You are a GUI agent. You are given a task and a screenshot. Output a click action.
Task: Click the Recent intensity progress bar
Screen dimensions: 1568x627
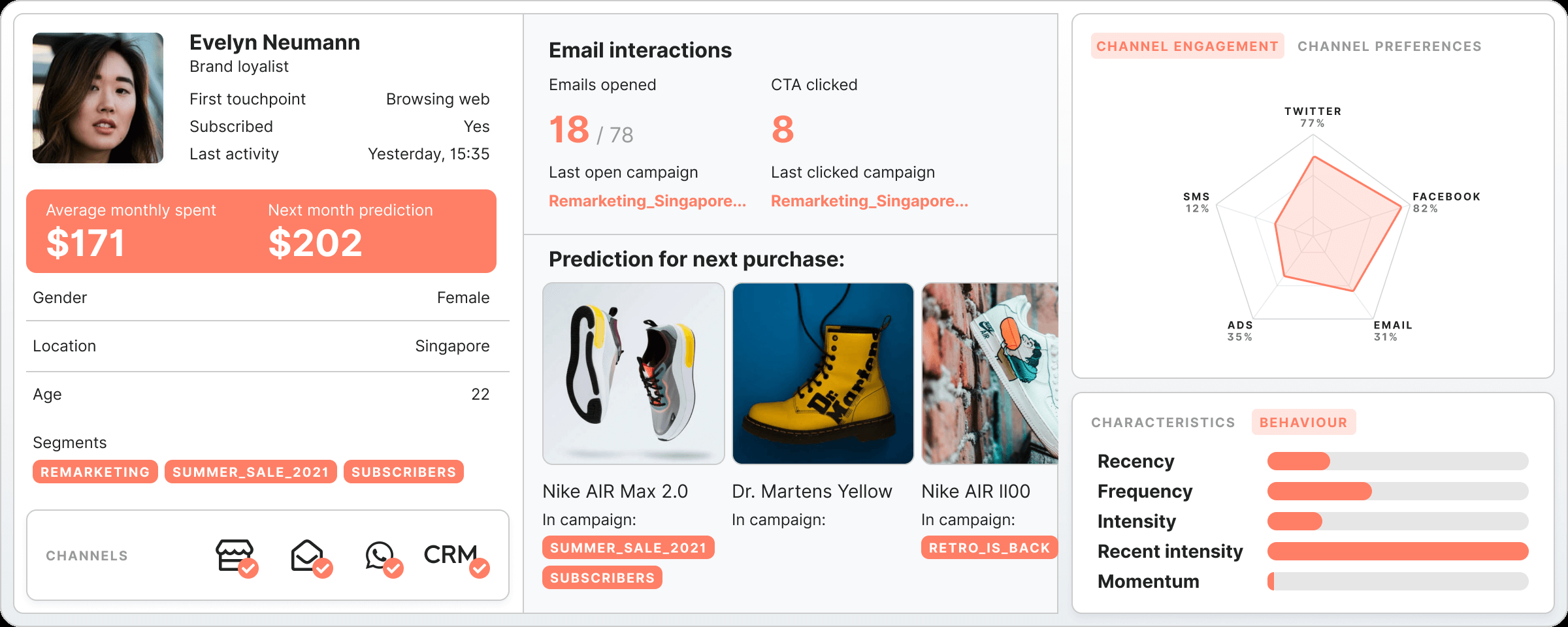coord(1397,551)
